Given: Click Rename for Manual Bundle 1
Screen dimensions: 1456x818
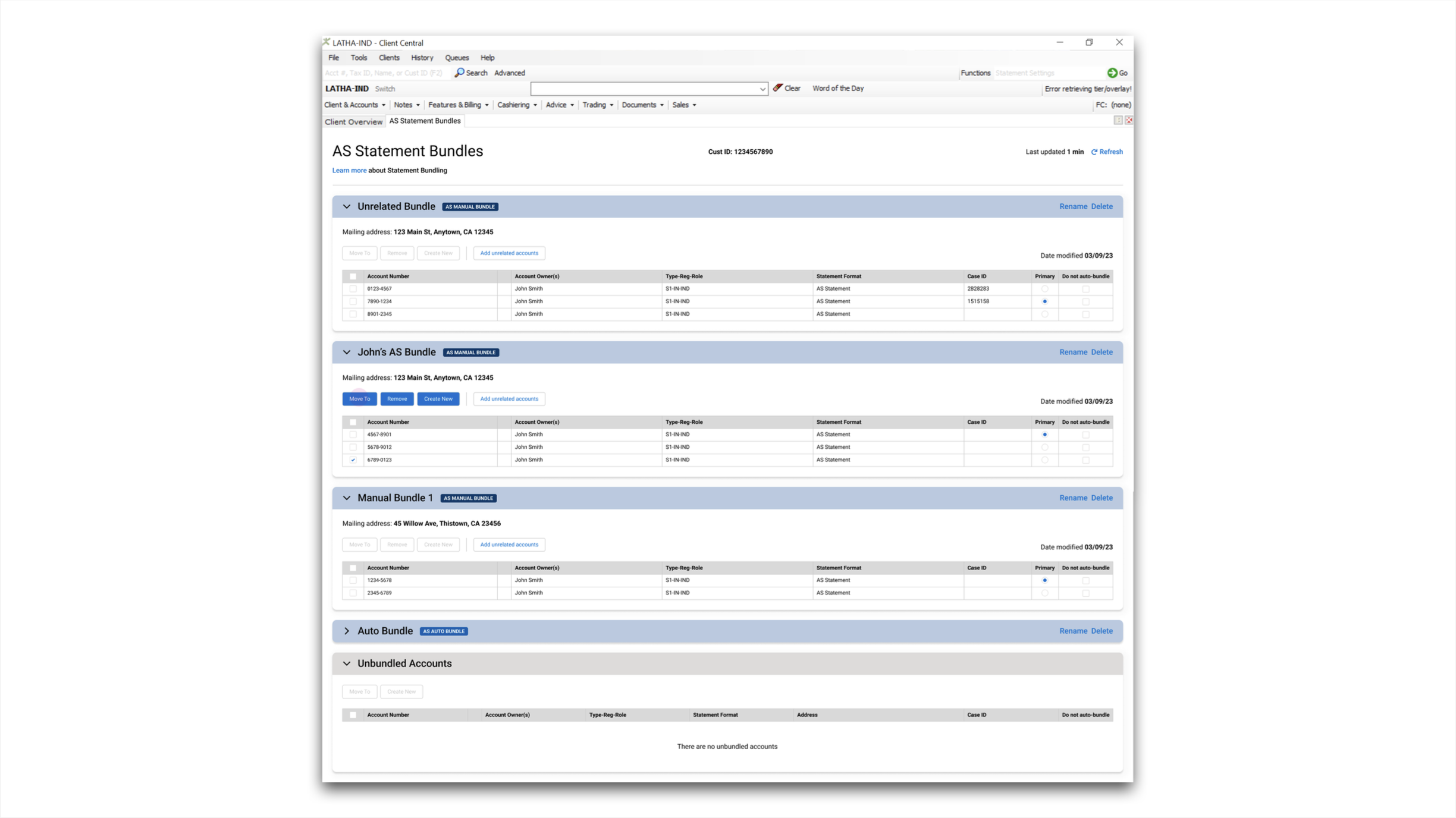Looking at the screenshot, I should pyautogui.click(x=1072, y=498).
